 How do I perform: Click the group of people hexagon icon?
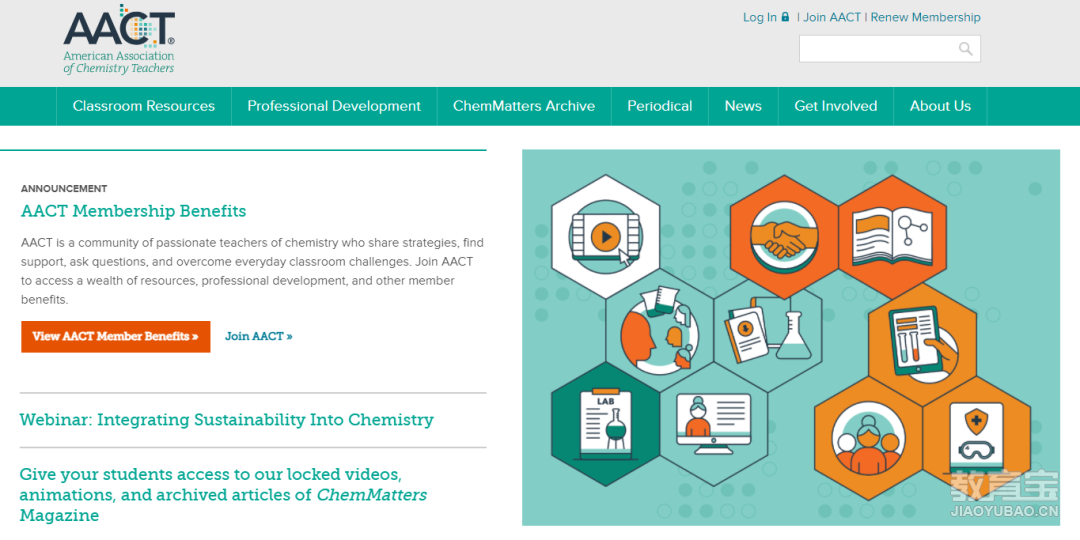pyautogui.click(x=868, y=438)
